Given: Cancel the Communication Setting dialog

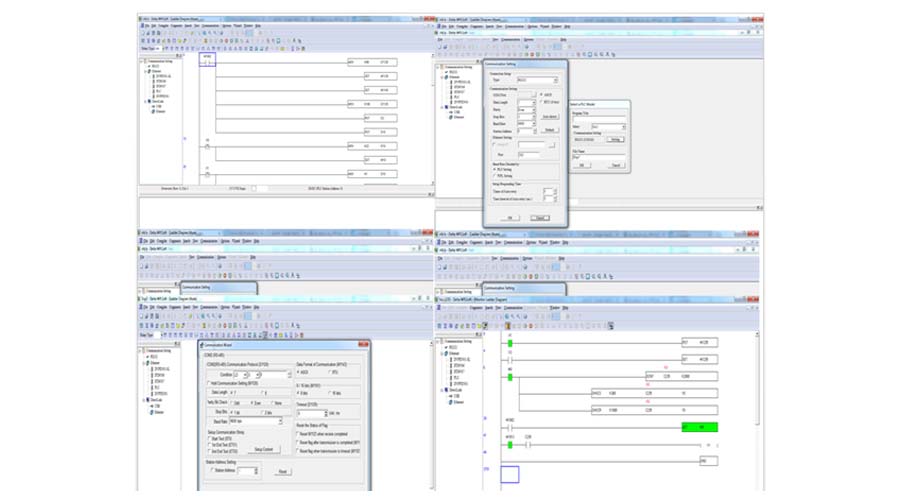Looking at the screenshot, I should (540, 218).
